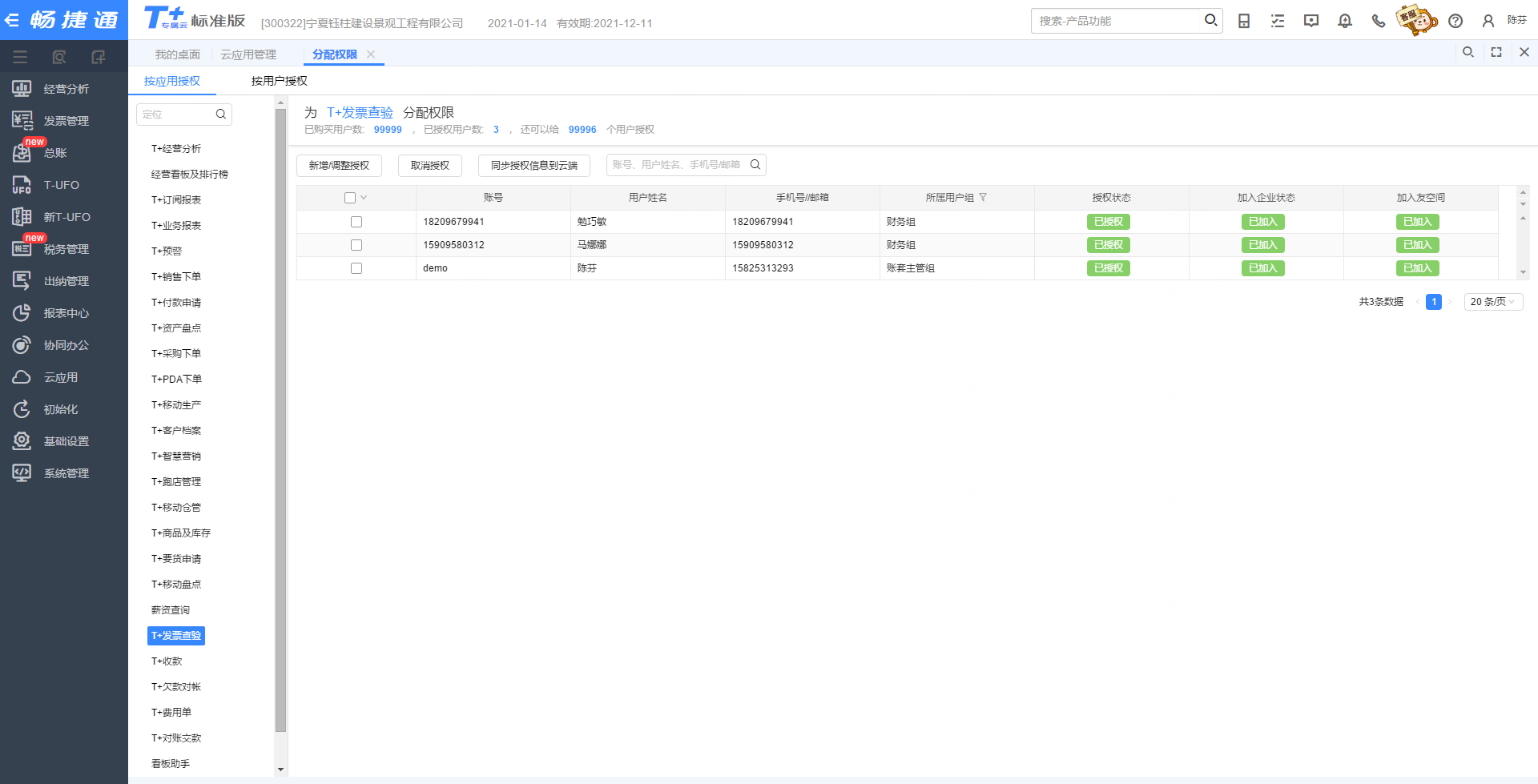Image resolution: width=1538 pixels, height=784 pixels.
Task: Click the phone support icon
Action: pos(1379,21)
